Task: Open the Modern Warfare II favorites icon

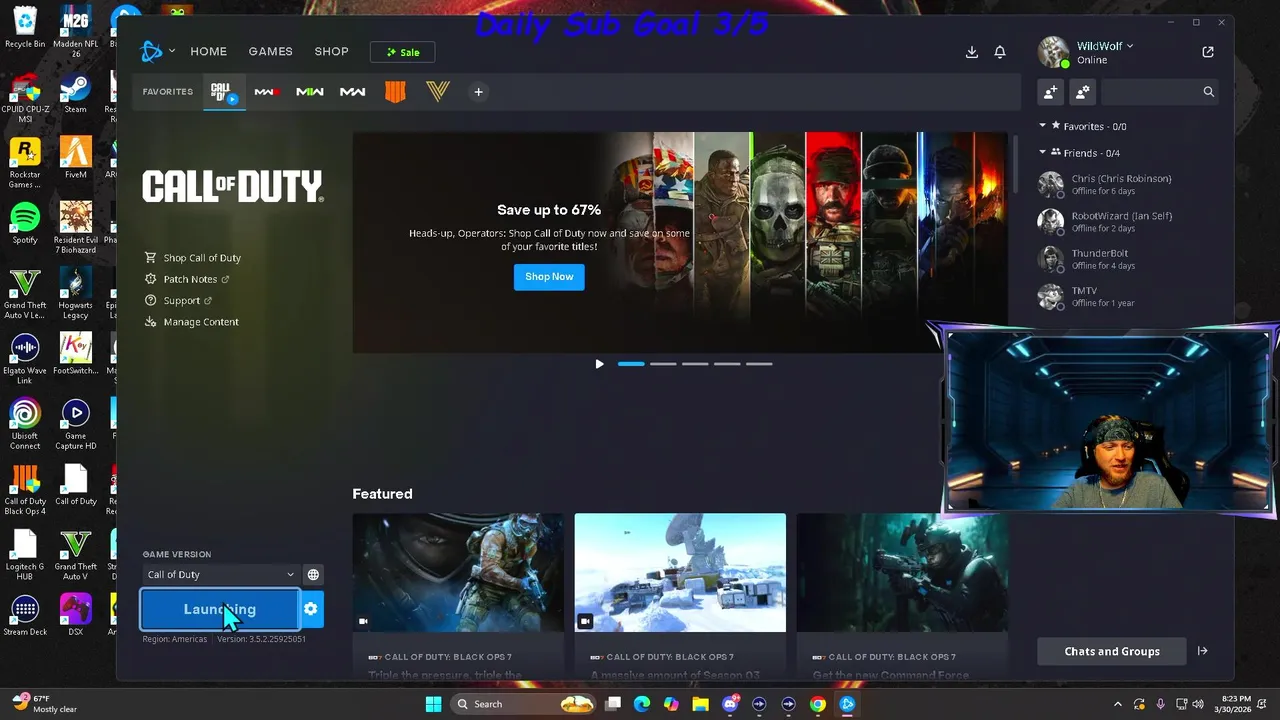Action: point(309,92)
